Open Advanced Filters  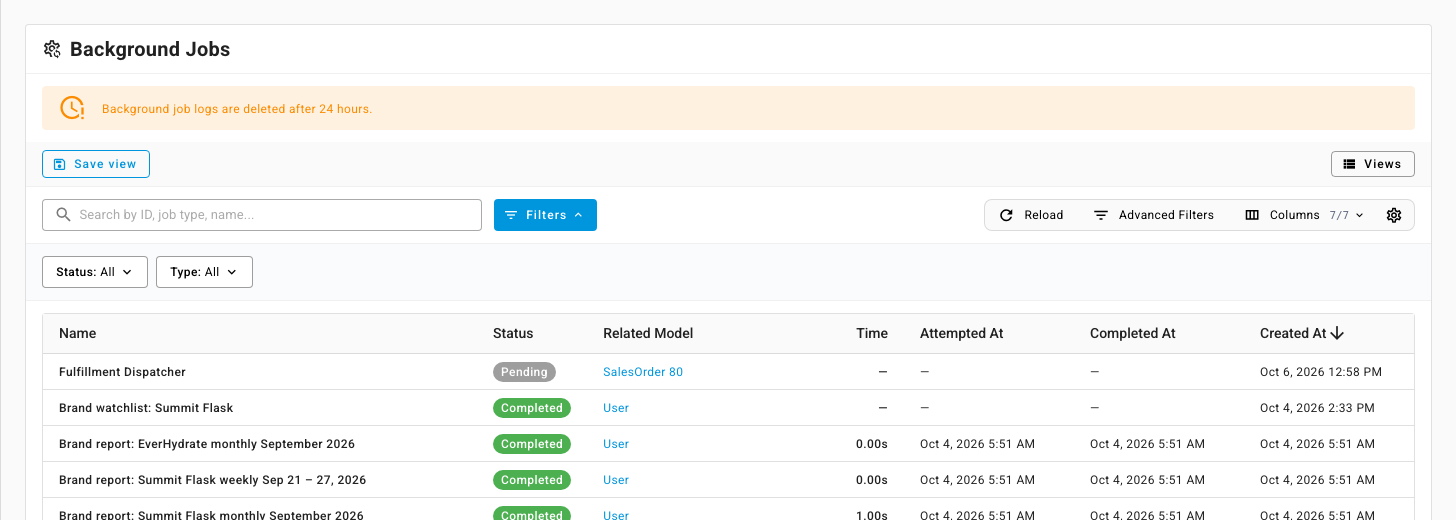(1153, 215)
